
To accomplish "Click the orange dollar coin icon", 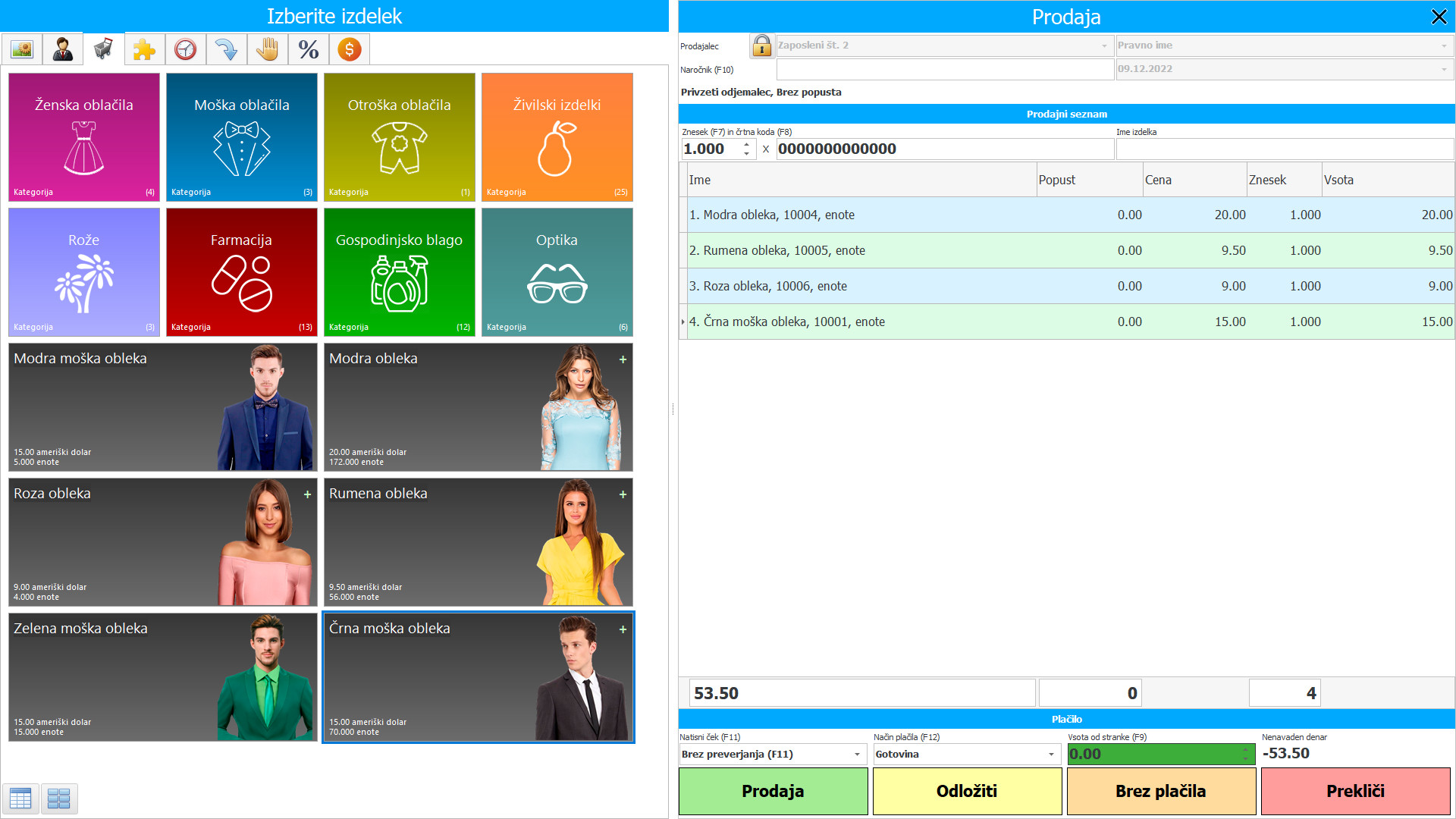I will tap(349, 50).
